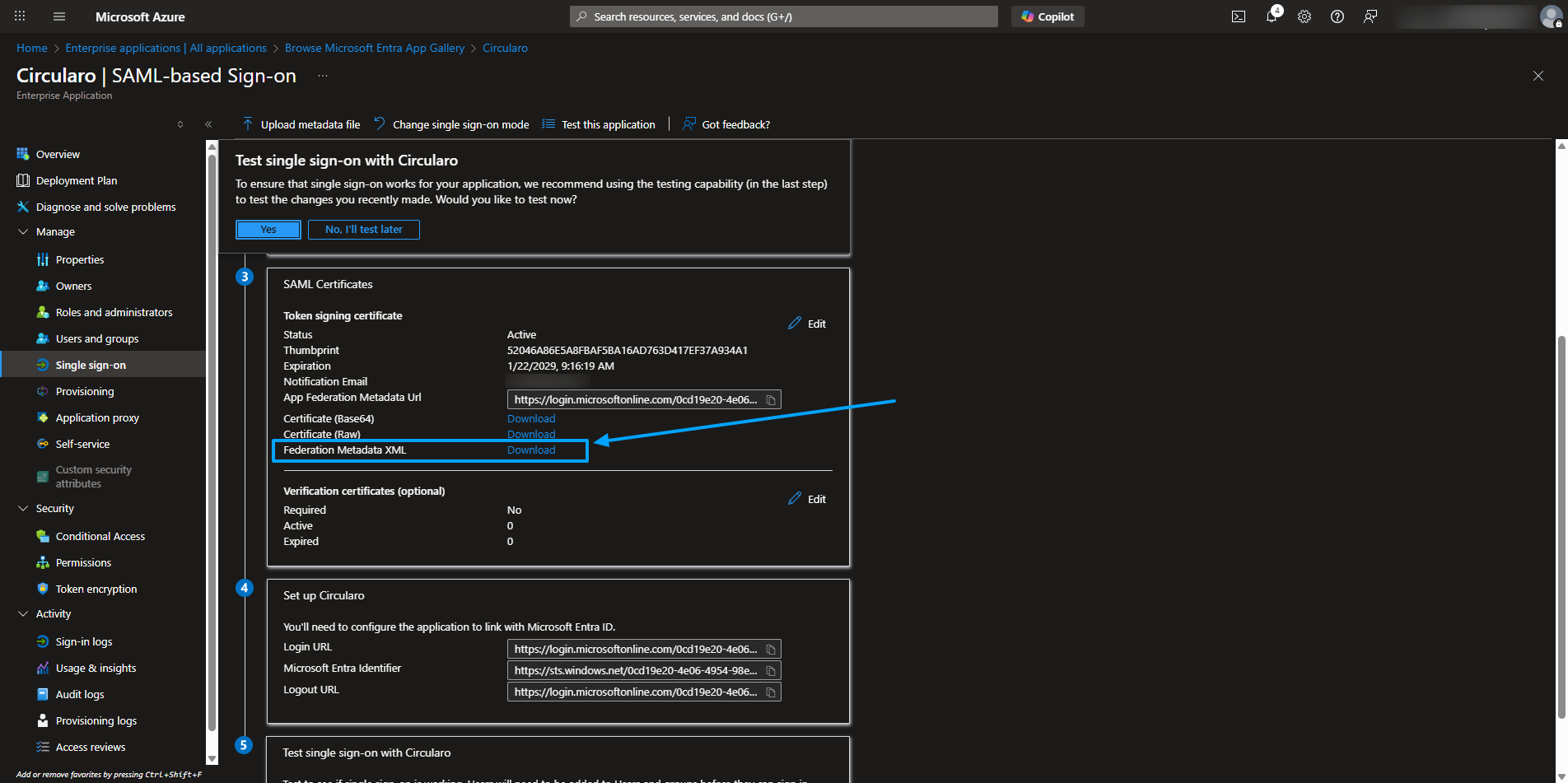
Task: Select Conditional Access in sidebar
Action: (100, 537)
